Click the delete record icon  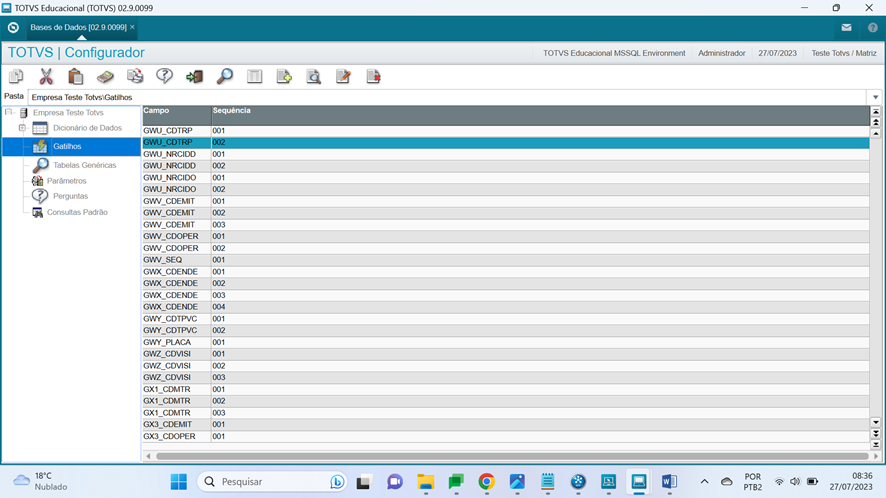click(x=373, y=76)
